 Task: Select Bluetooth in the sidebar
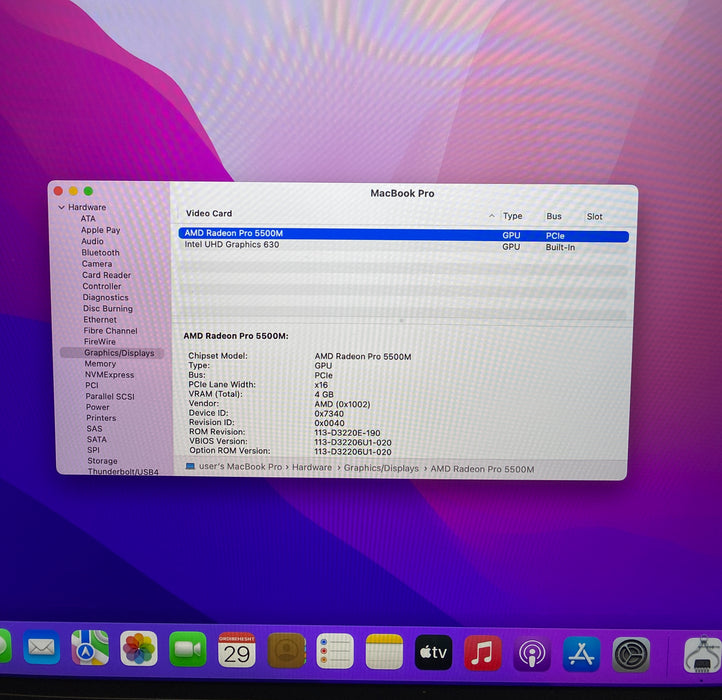click(x=100, y=252)
